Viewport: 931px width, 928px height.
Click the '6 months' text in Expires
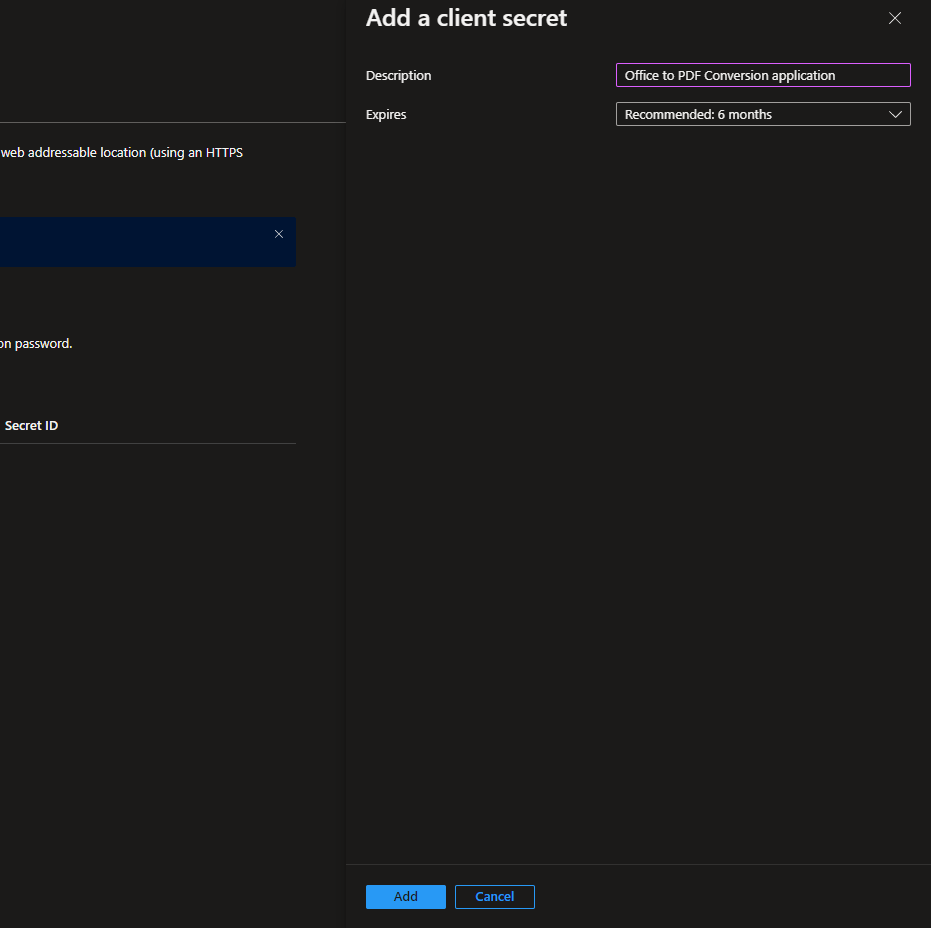744,114
